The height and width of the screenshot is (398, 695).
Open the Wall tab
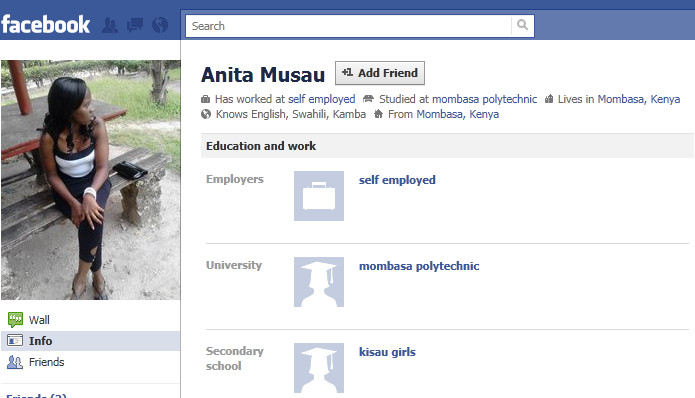coord(90,320)
